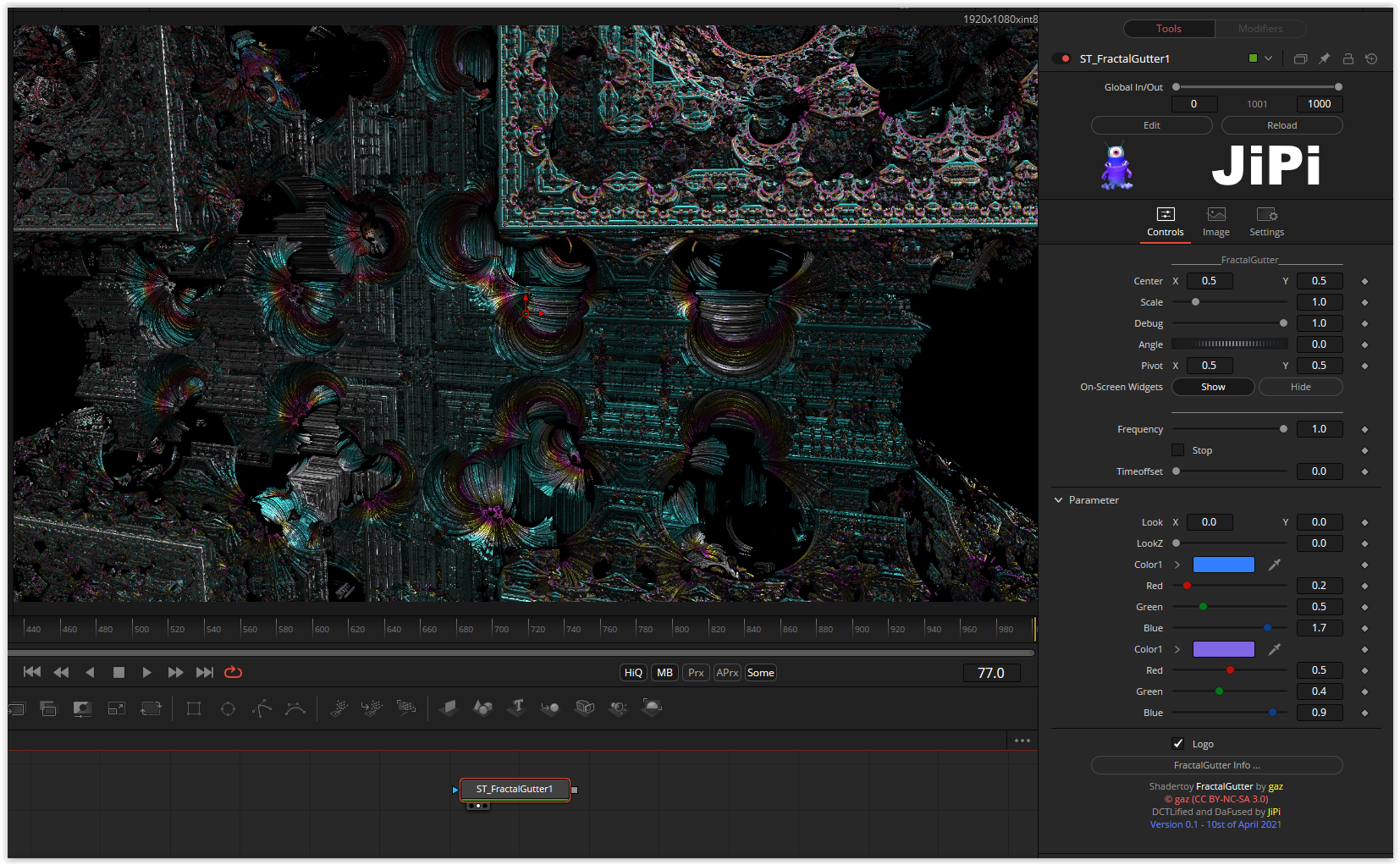
Task: Add a Shape 3D node
Action: (x=482, y=708)
